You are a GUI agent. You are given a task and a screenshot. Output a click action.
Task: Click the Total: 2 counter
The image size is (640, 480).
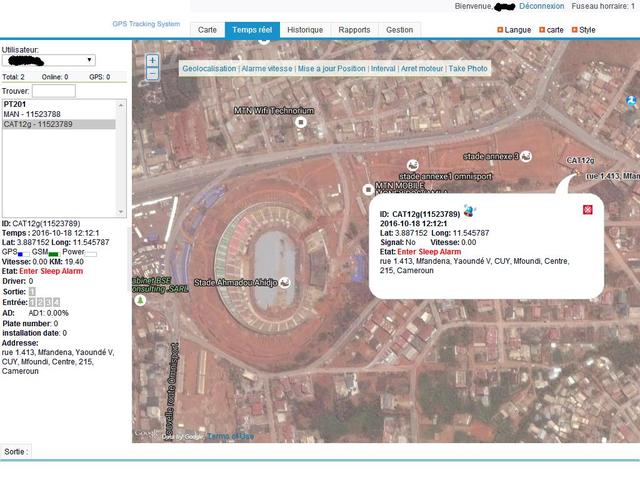coord(13,77)
